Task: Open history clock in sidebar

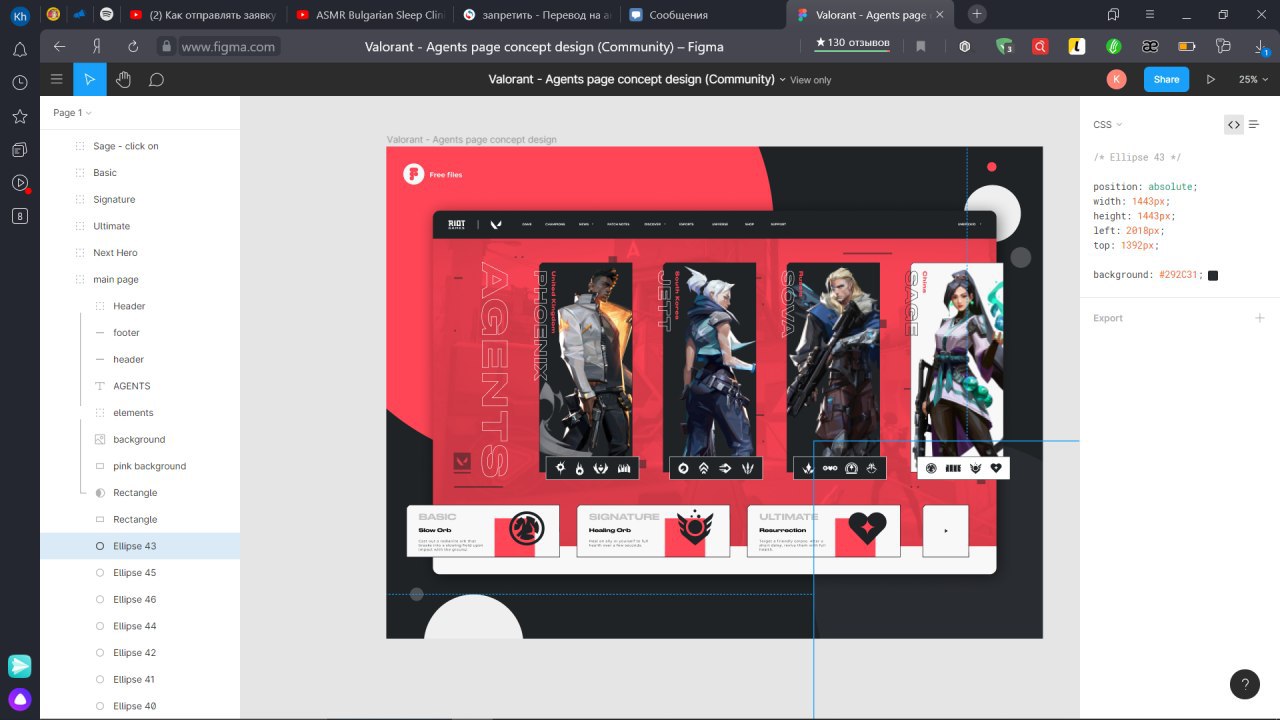Action: coord(19,83)
